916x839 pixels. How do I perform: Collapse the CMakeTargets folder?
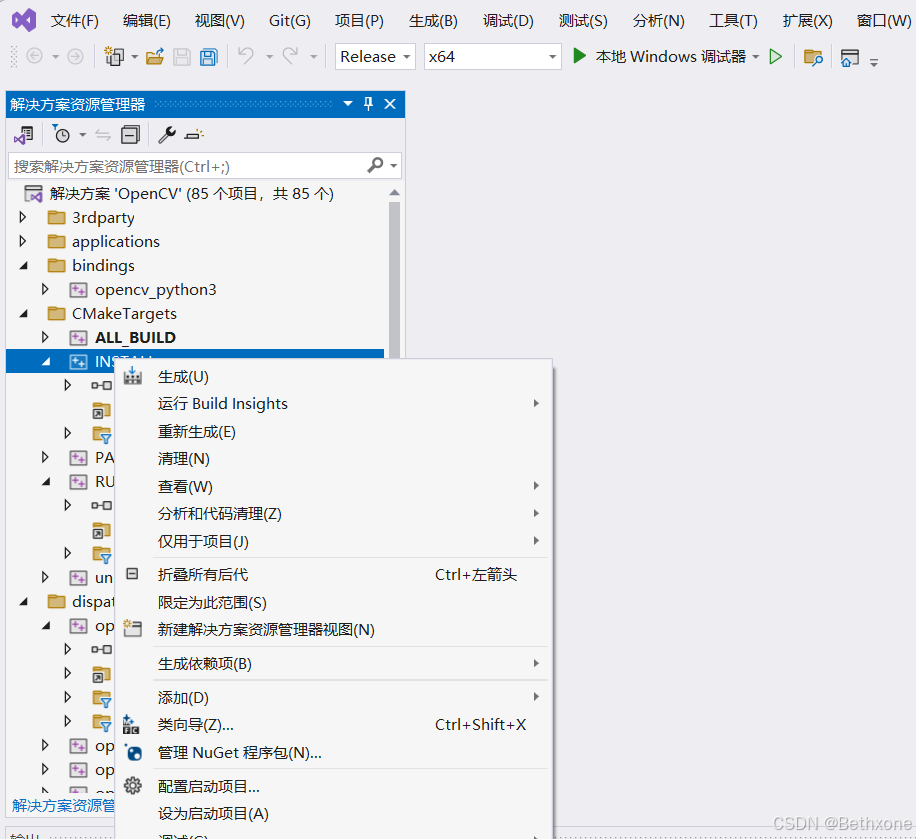(x=23, y=313)
